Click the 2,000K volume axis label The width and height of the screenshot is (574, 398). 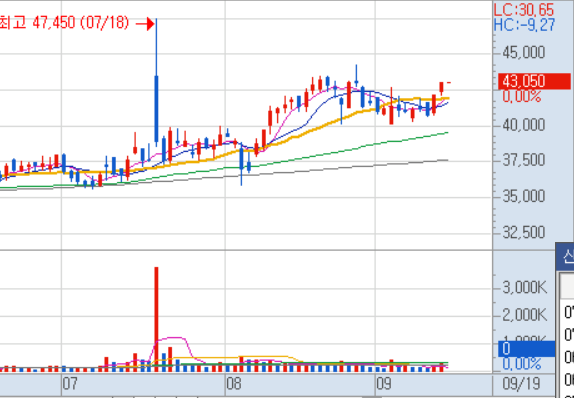(x=525, y=315)
